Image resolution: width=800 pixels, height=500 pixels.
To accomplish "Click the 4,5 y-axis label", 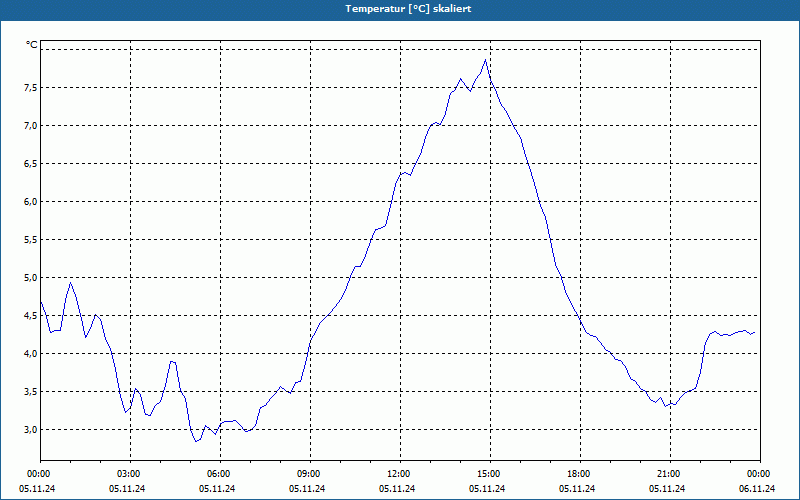I will pyautogui.click(x=31, y=316).
